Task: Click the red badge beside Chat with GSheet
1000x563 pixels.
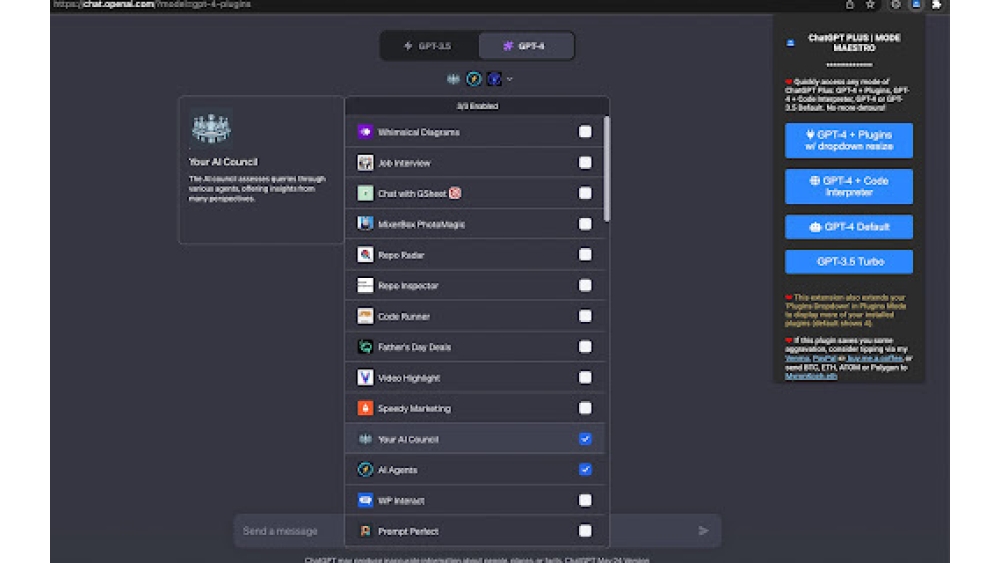Action: (455, 193)
